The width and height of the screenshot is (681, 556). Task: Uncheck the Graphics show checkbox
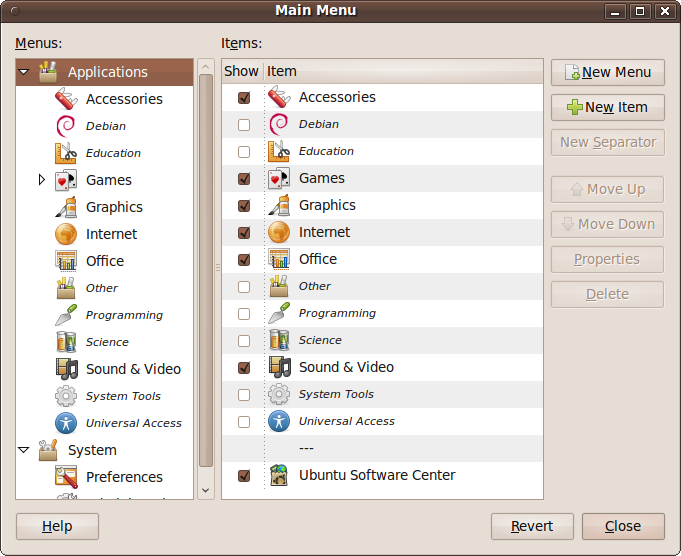click(244, 205)
